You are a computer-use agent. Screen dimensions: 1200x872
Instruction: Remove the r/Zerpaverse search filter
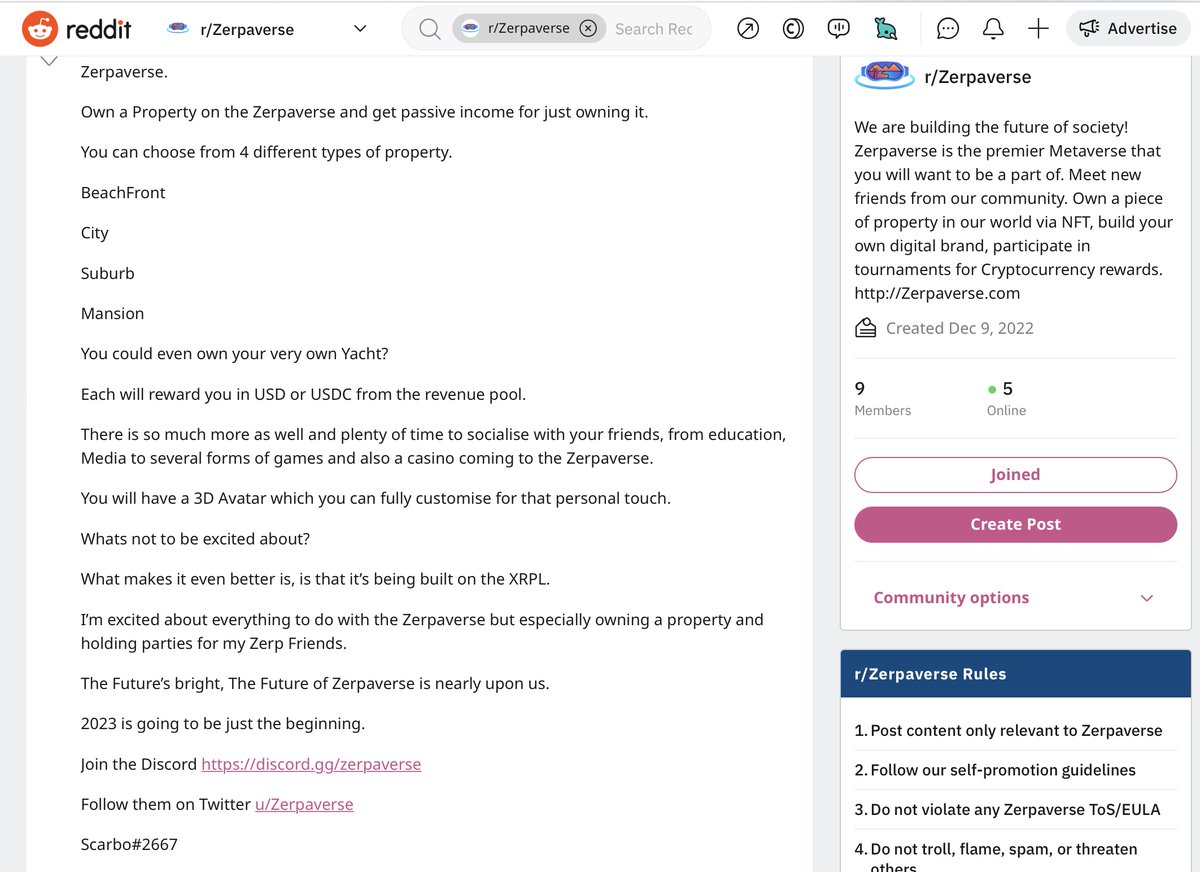[588, 29]
